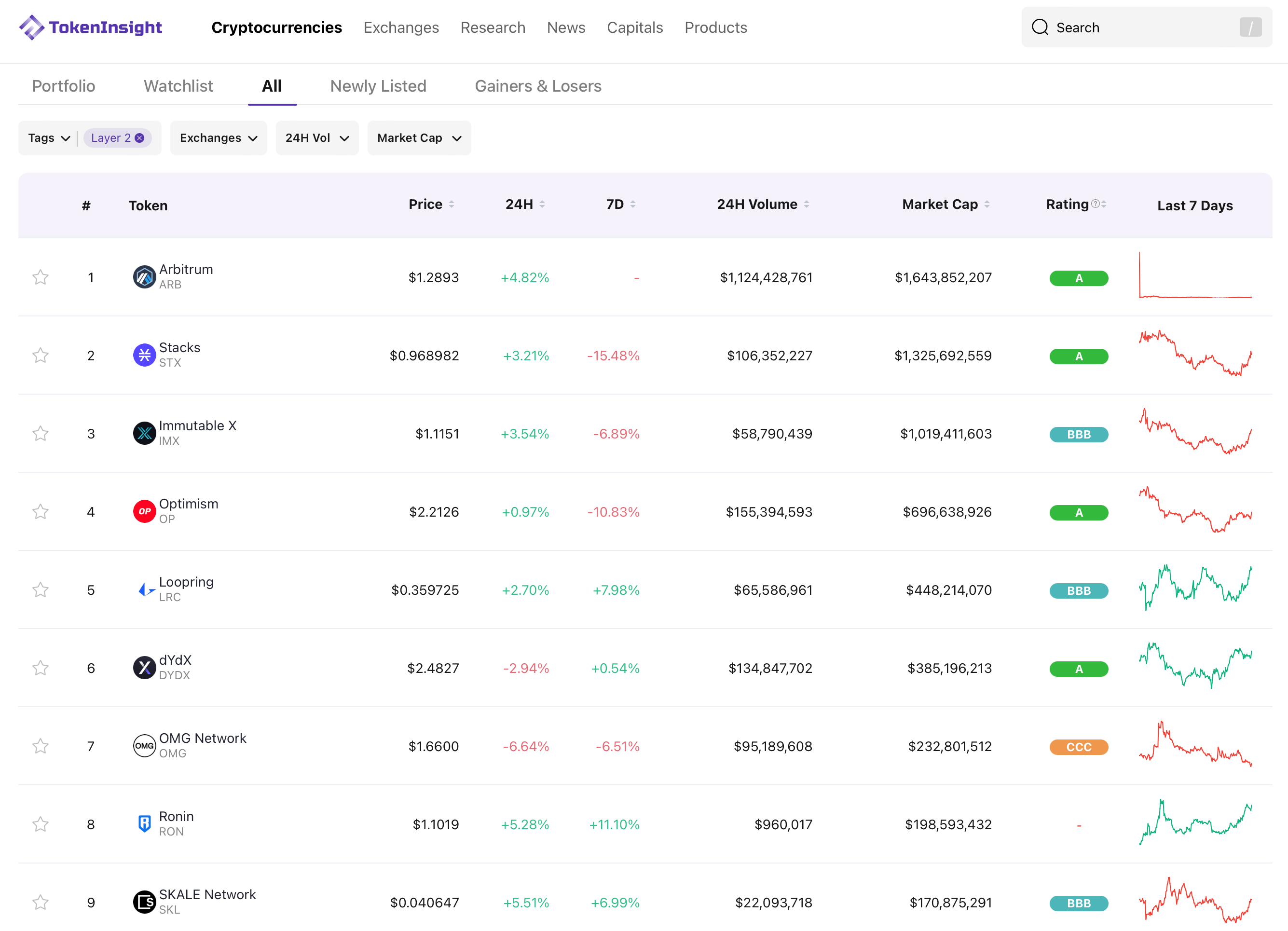Open the Exchanges filter dropdown

pos(219,138)
